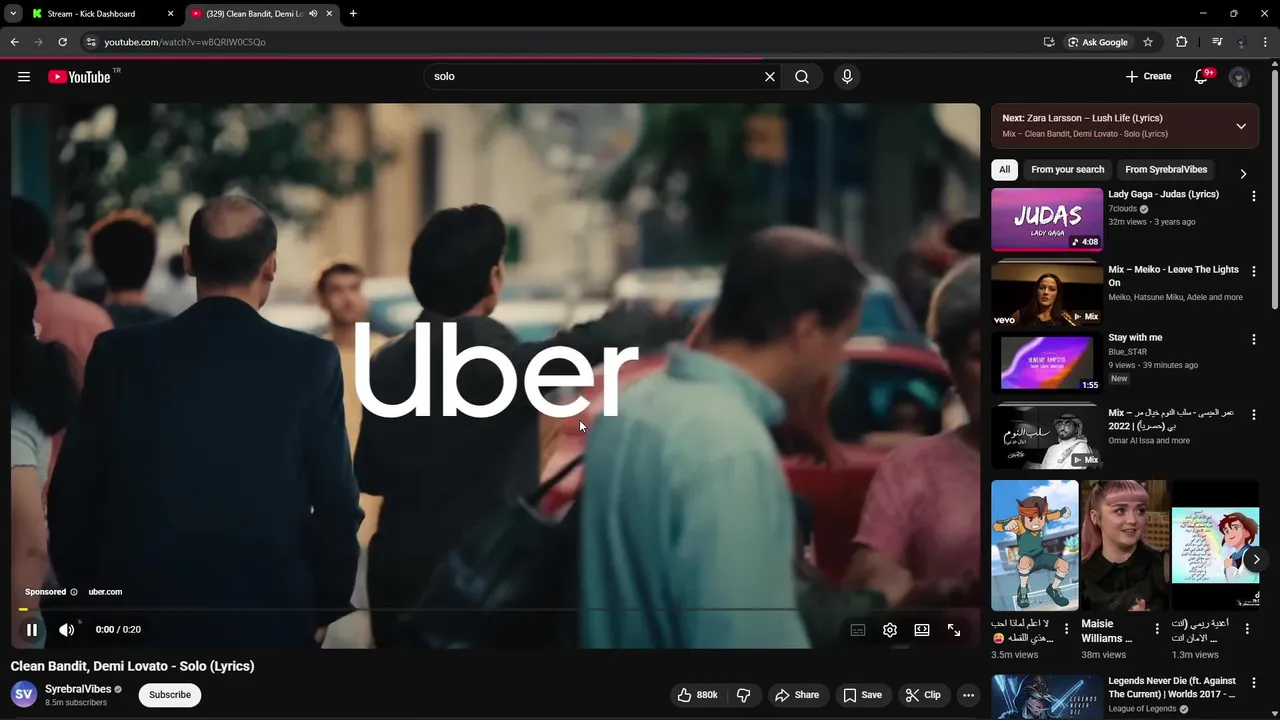The height and width of the screenshot is (720, 1280).
Task: Visit the uber.com sponsor link
Action: pos(105,592)
